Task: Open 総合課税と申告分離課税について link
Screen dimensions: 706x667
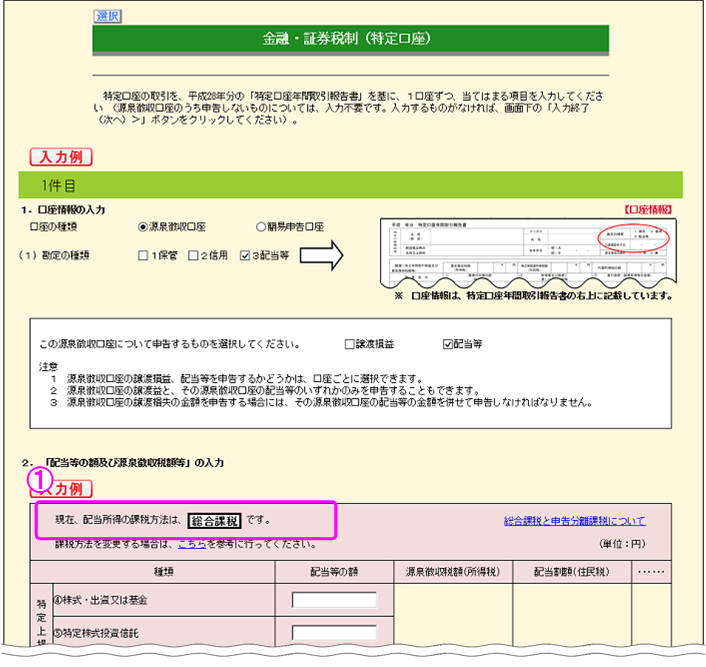Action: point(575,521)
